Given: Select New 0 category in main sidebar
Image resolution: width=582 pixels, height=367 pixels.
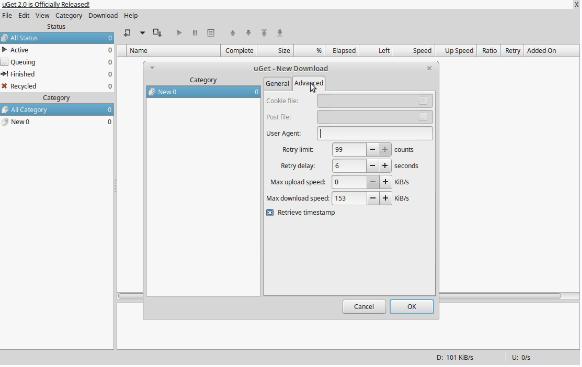Looking at the screenshot, I should [x=57, y=122].
